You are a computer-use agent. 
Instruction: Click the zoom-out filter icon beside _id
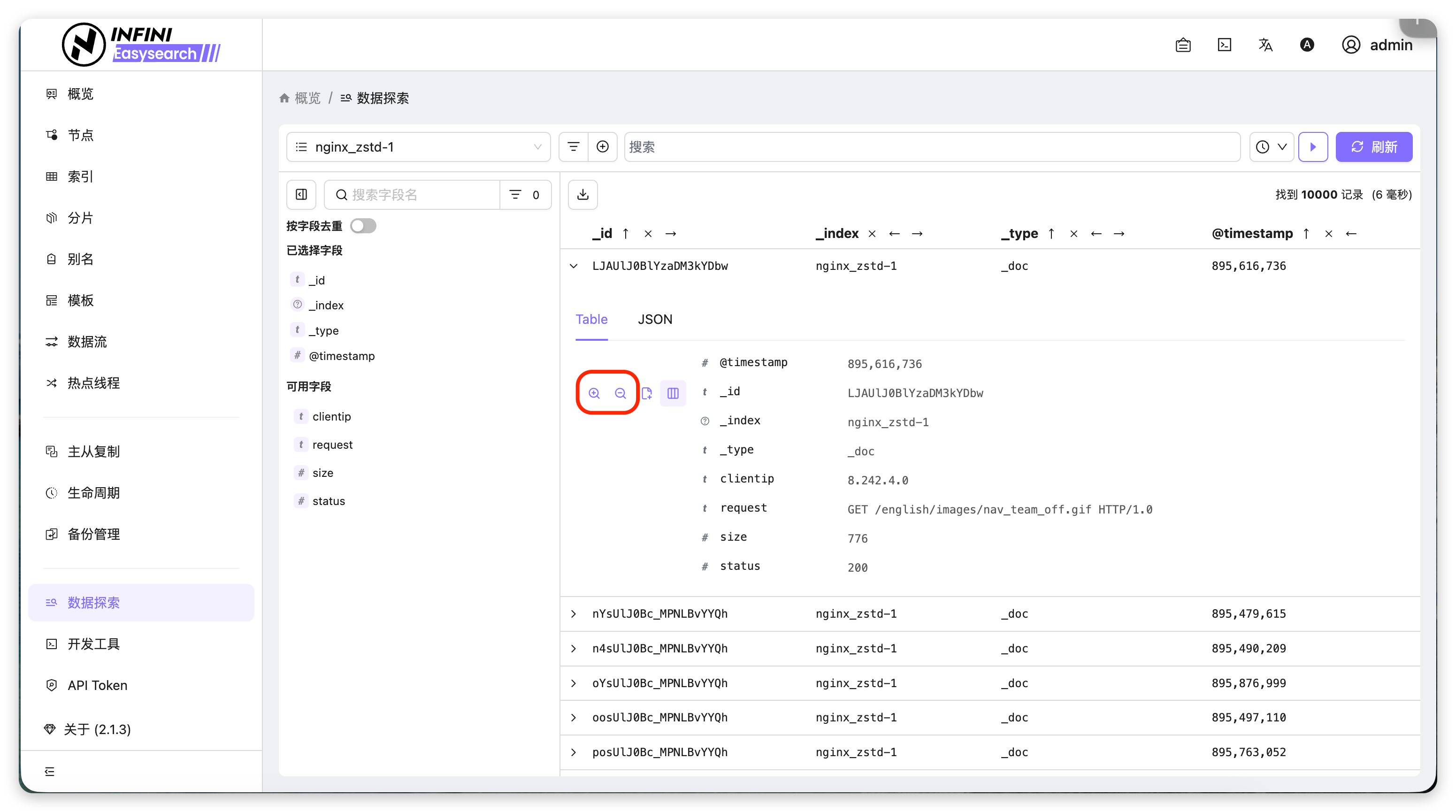coord(620,393)
